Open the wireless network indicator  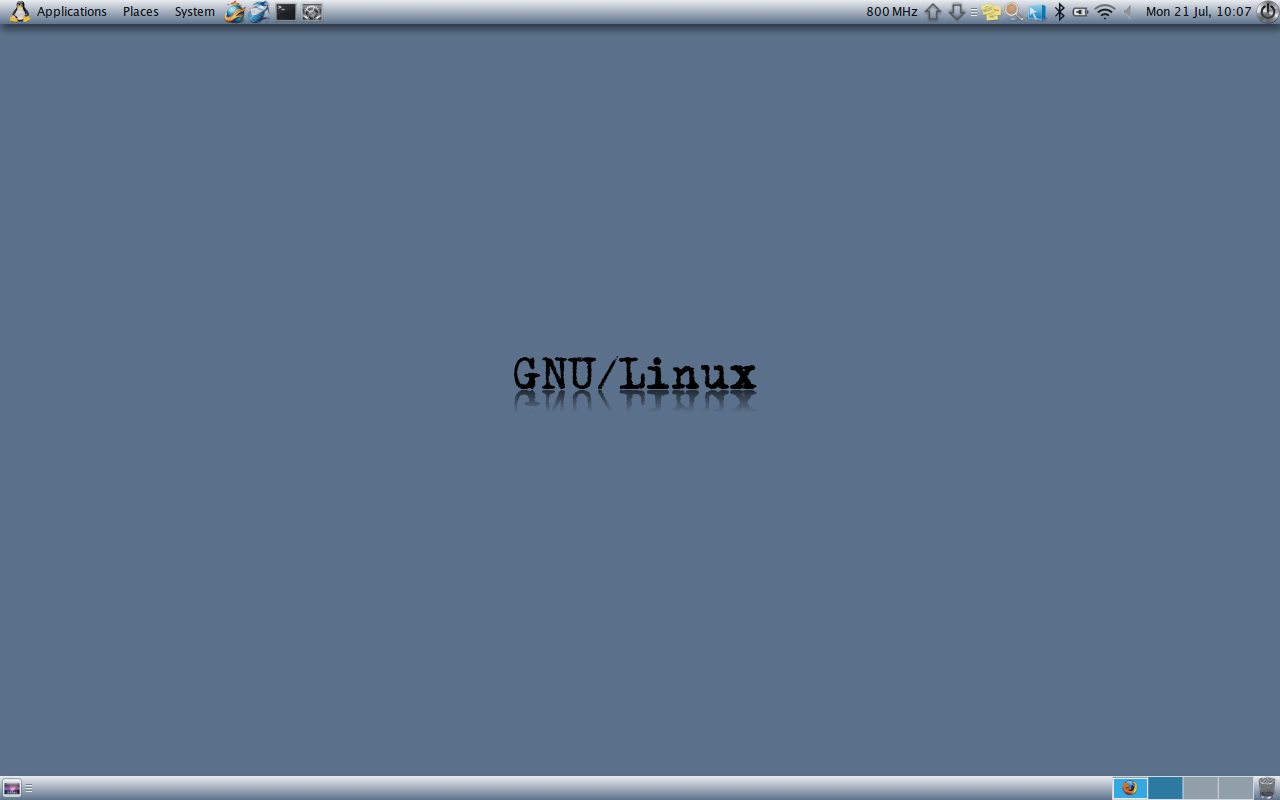click(1105, 12)
